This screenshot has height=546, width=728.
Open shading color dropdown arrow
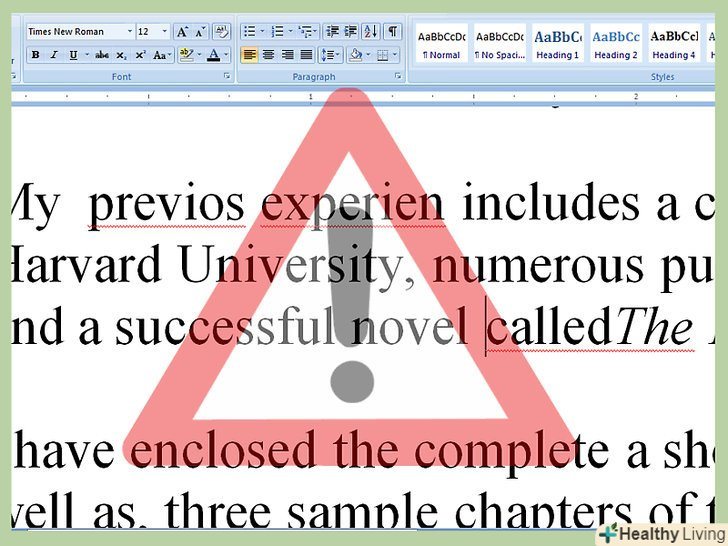(369, 55)
